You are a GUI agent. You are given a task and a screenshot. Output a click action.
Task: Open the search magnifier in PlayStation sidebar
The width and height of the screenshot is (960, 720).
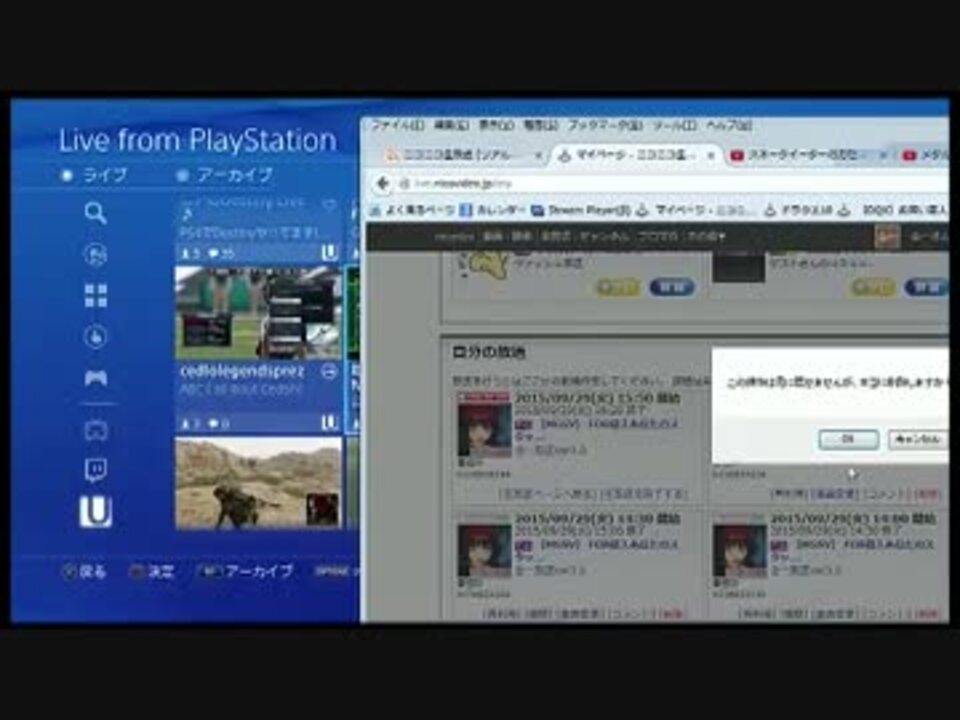[x=96, y=214]
